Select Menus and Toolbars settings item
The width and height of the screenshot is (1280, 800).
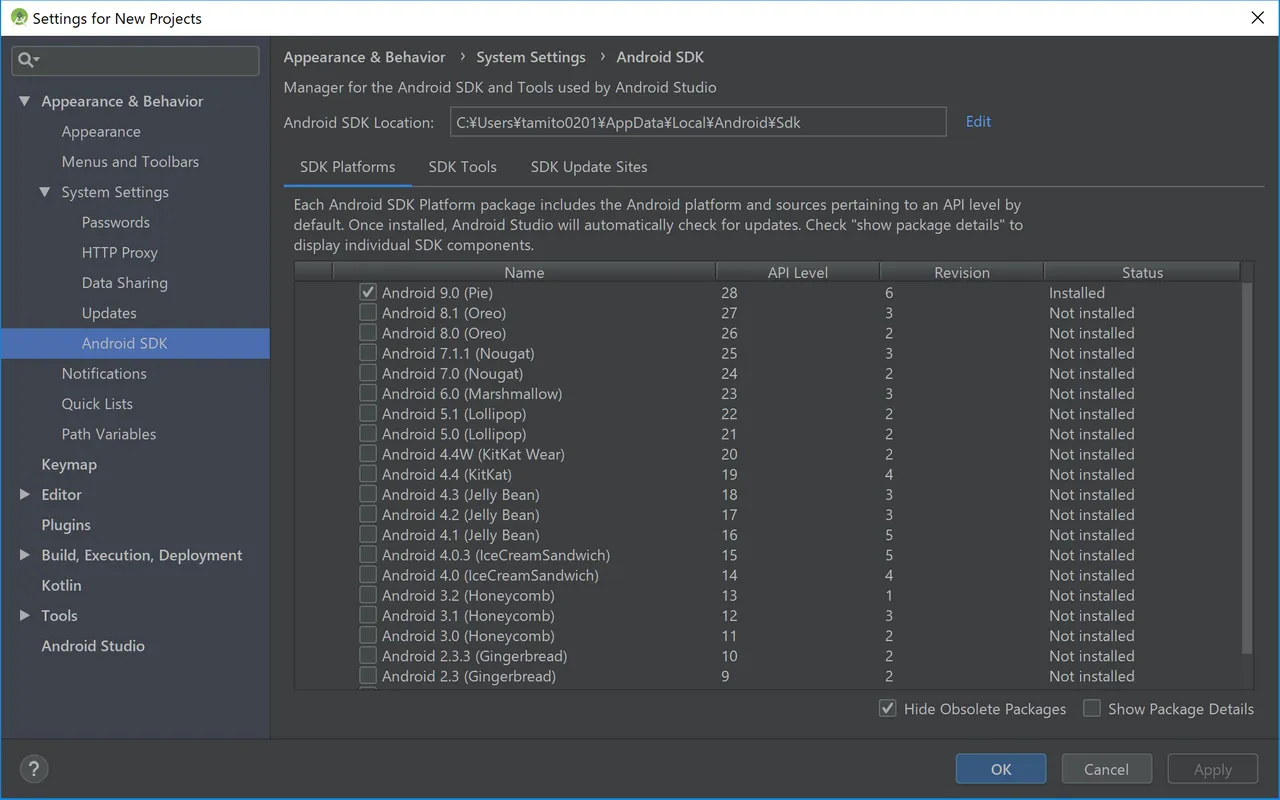pyautogui.click(x=130, y=161)
